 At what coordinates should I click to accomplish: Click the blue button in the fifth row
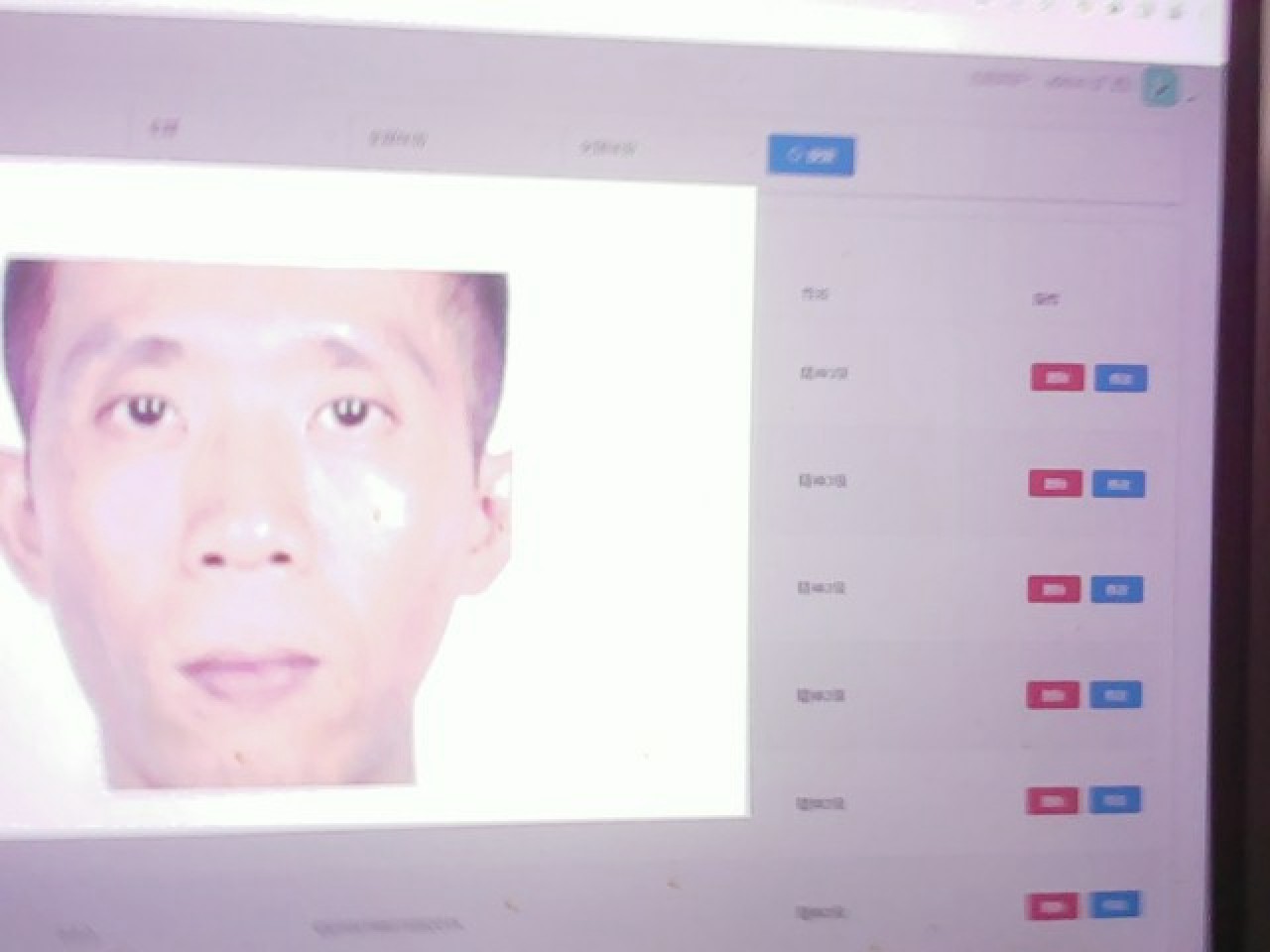(1114, 800)
